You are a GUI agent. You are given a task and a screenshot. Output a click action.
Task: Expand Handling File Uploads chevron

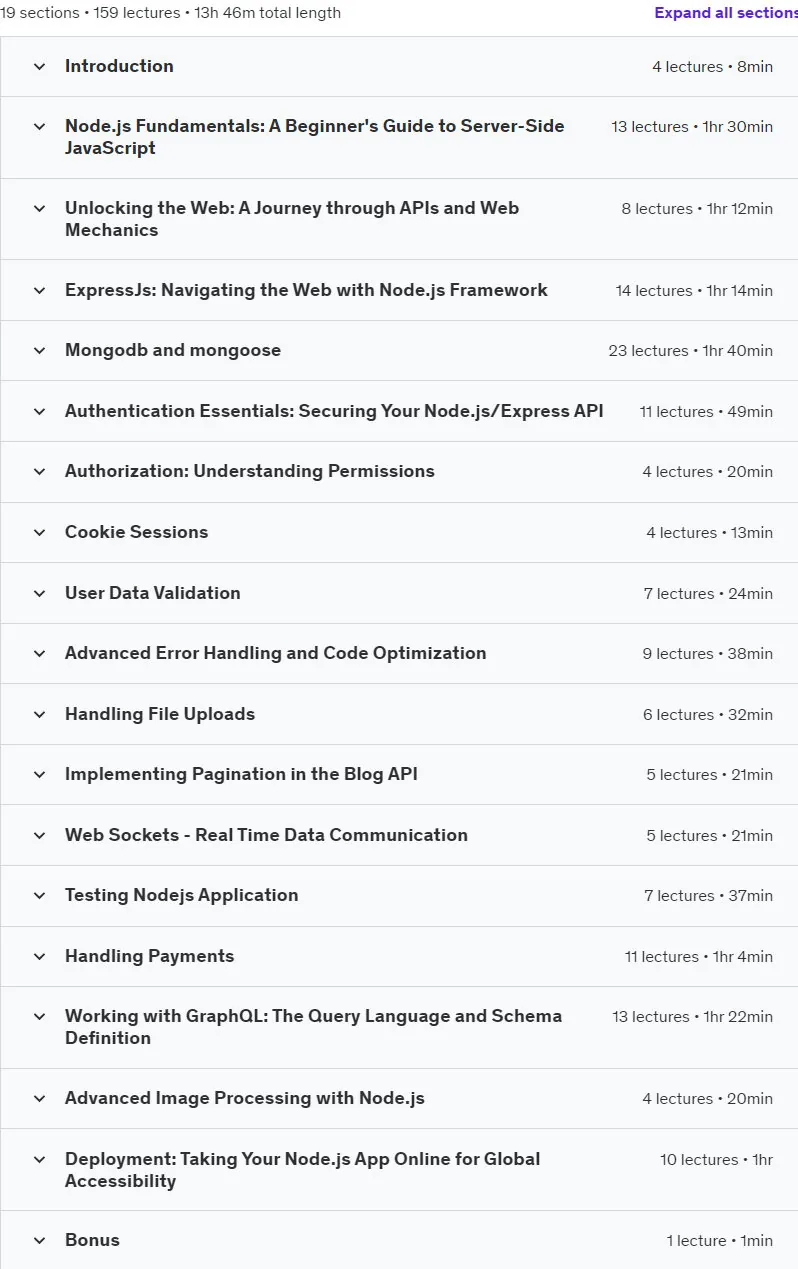[x=40, y=715]
